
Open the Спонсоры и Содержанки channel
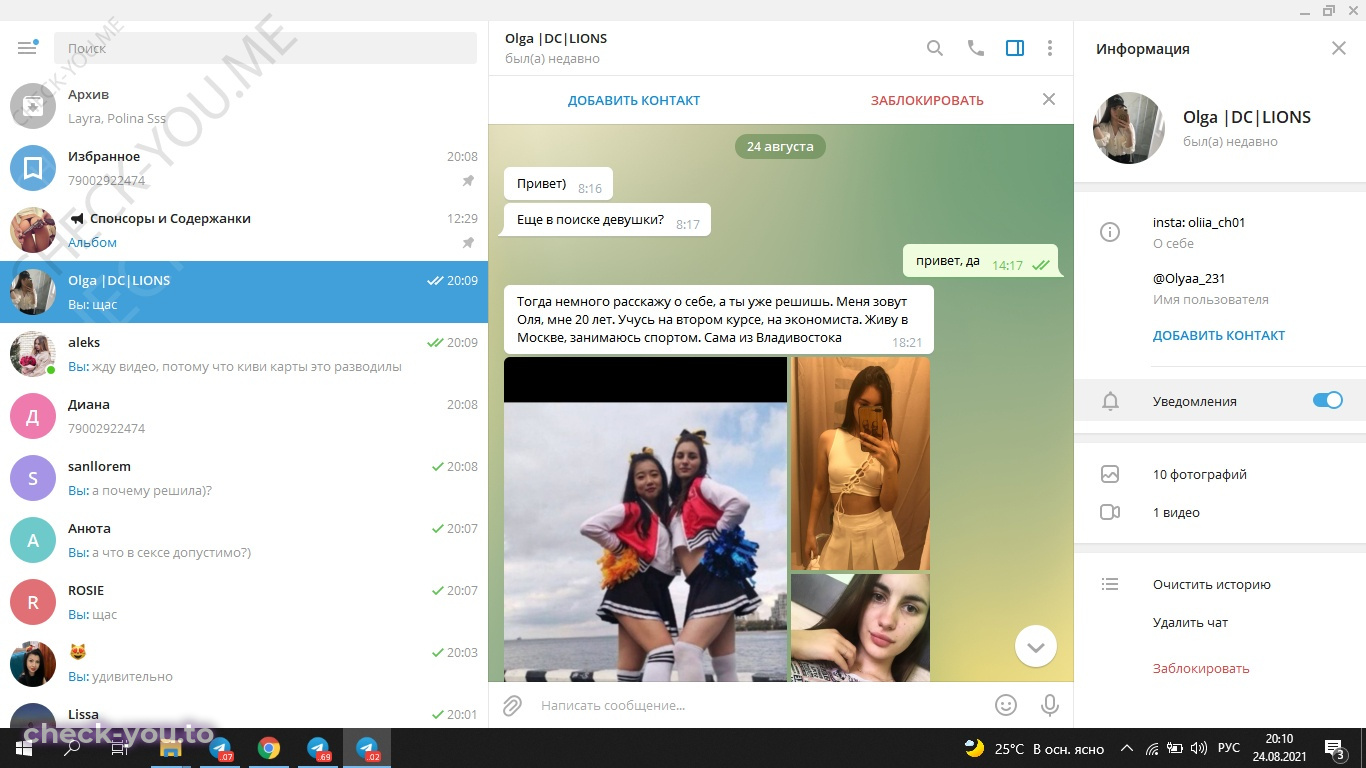(244, 230)
